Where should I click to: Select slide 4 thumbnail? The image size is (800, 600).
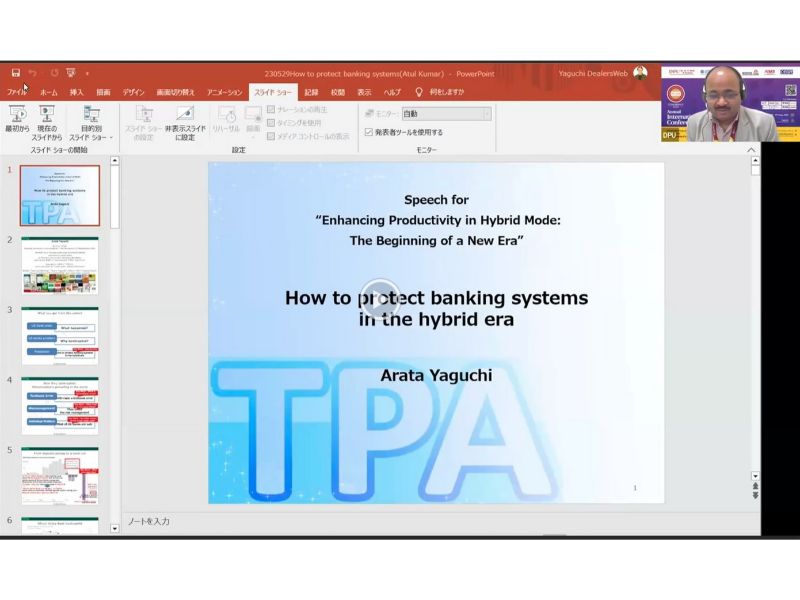pyautogui.click(x=60, y=405)
